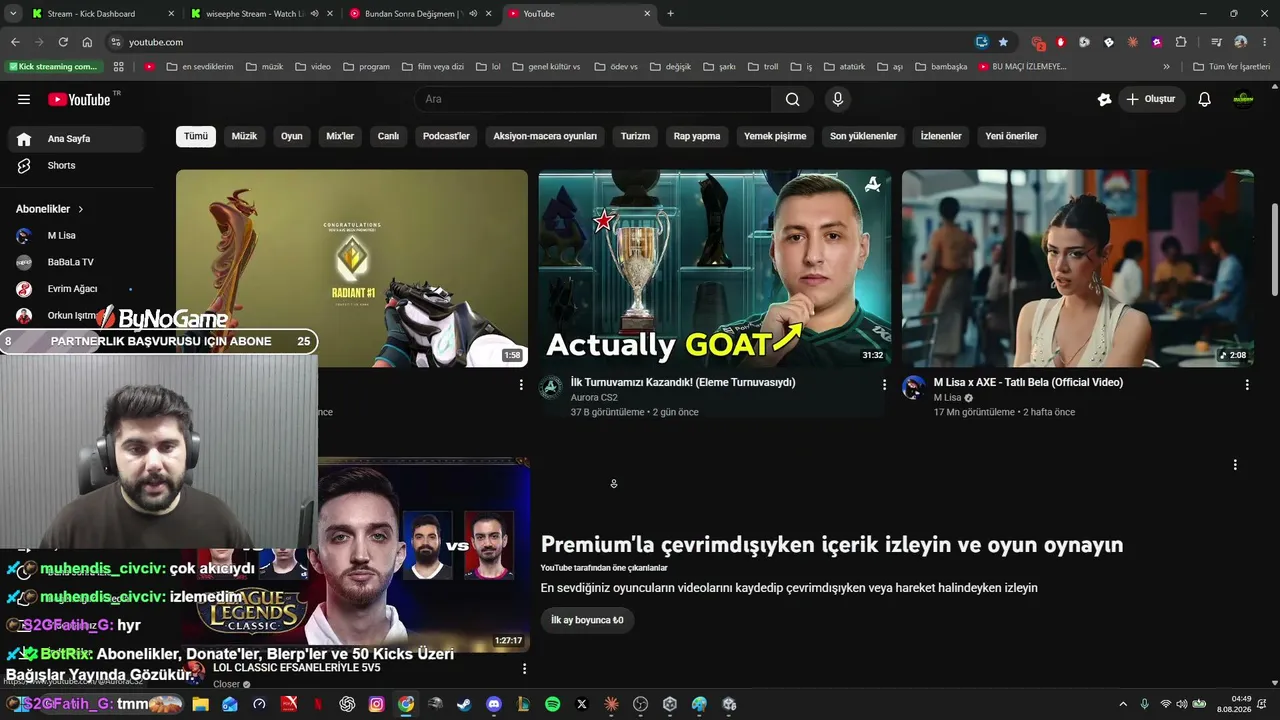
Task: Open a new browser tab
Action: pos(670,14)
